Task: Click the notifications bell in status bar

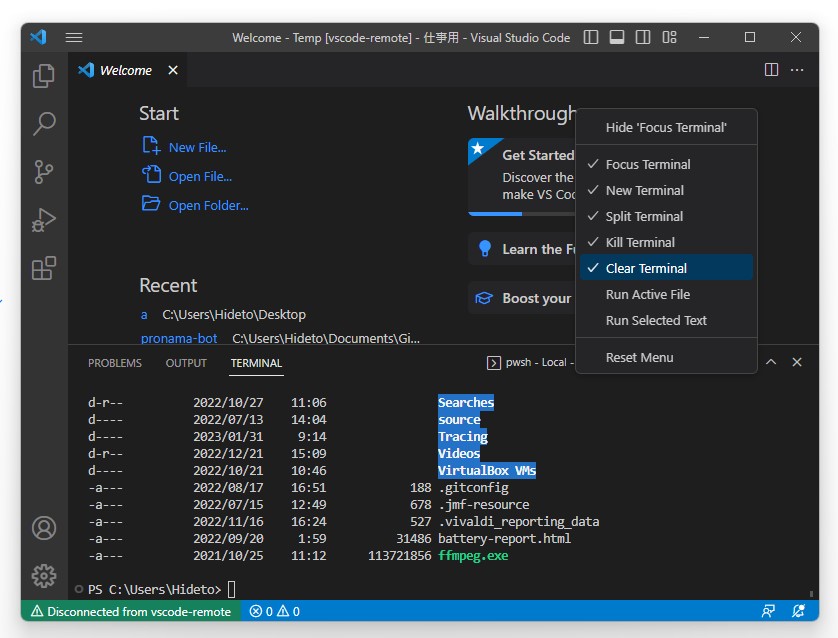Action: [x=798, y=611]
